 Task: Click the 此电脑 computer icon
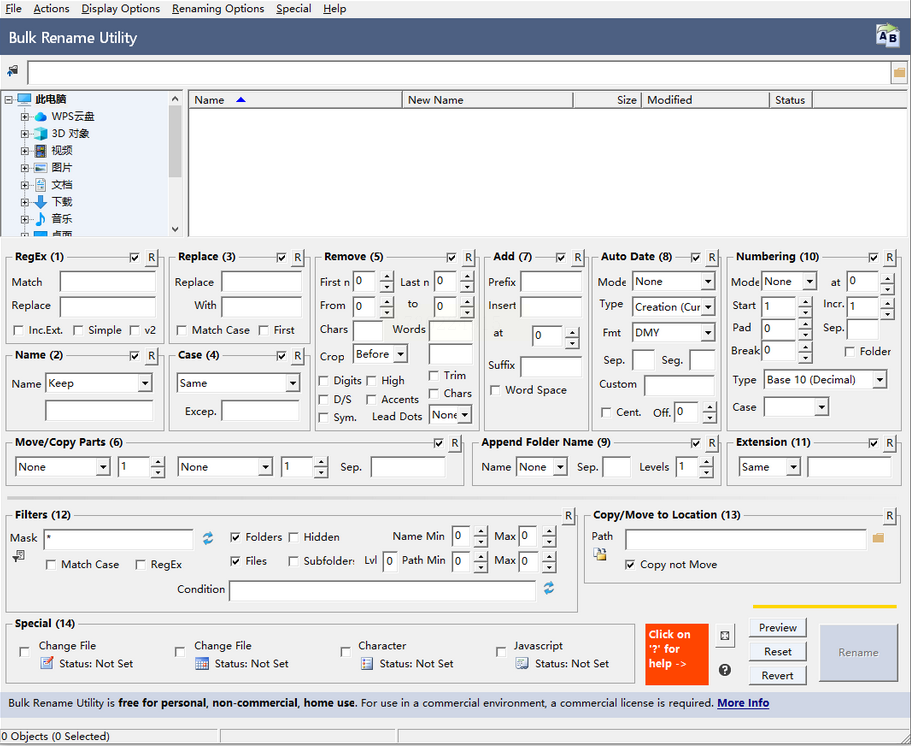click(24, 99)
